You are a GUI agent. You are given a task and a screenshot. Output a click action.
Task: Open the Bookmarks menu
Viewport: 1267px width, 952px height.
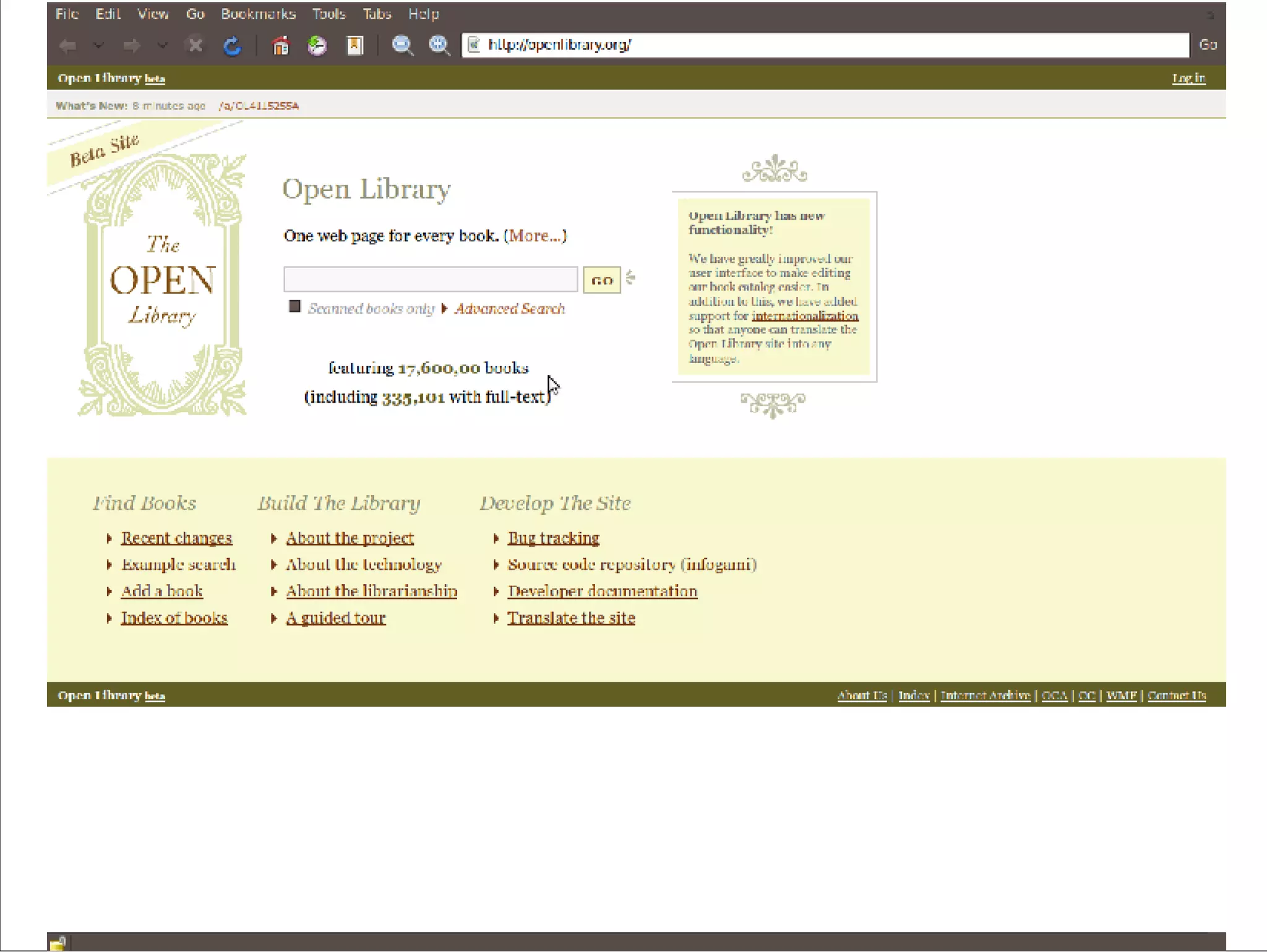click(258, 14)
